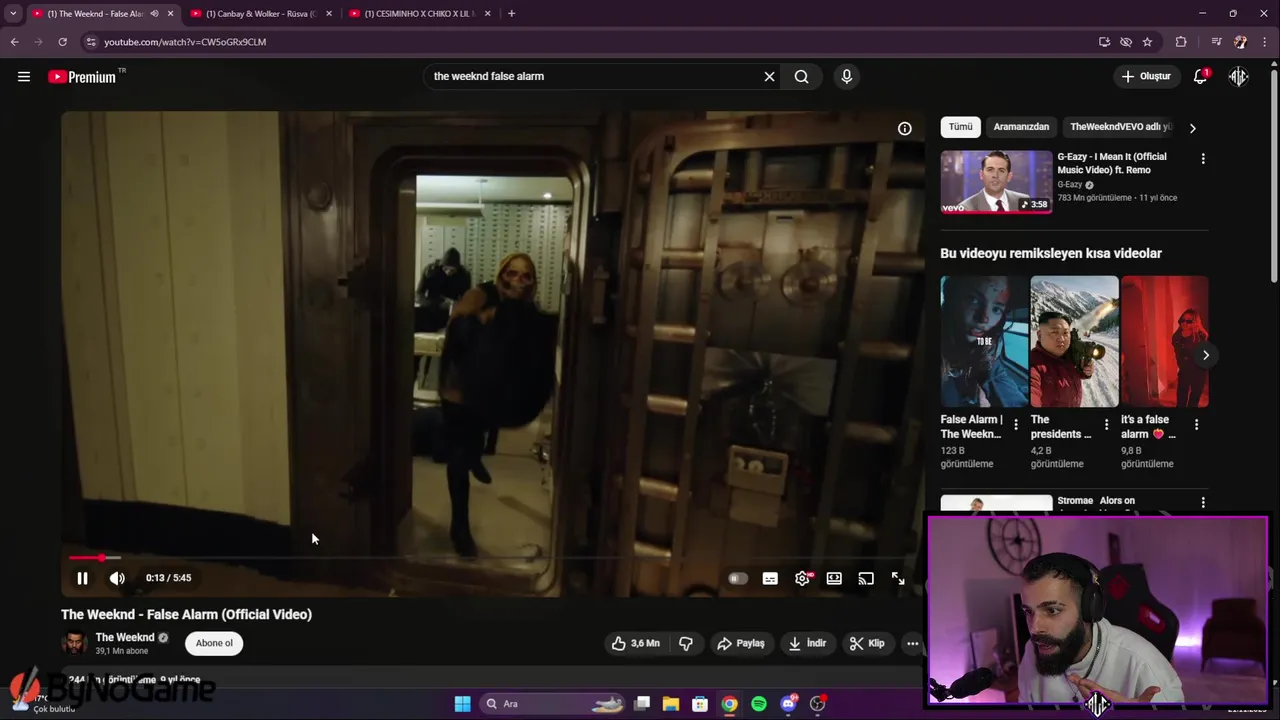Open the notifications bell
This screenshot has width=1280, height=720.
[x=1201, y=77]
